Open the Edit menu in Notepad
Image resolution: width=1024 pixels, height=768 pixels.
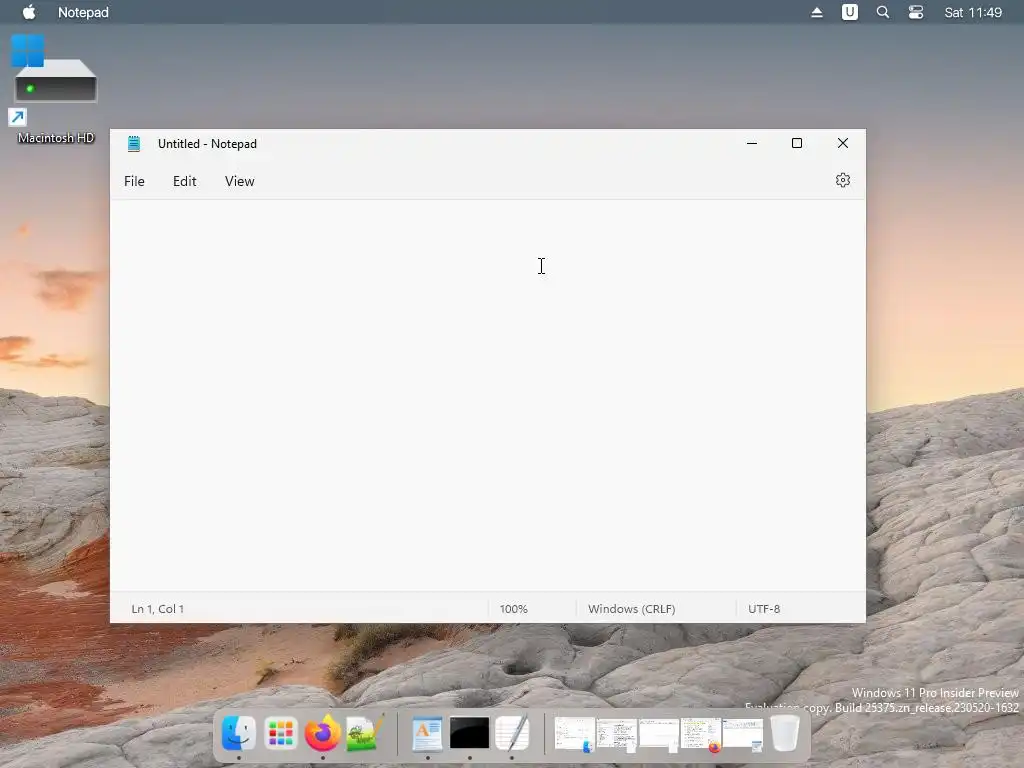[x=184, y=182]
